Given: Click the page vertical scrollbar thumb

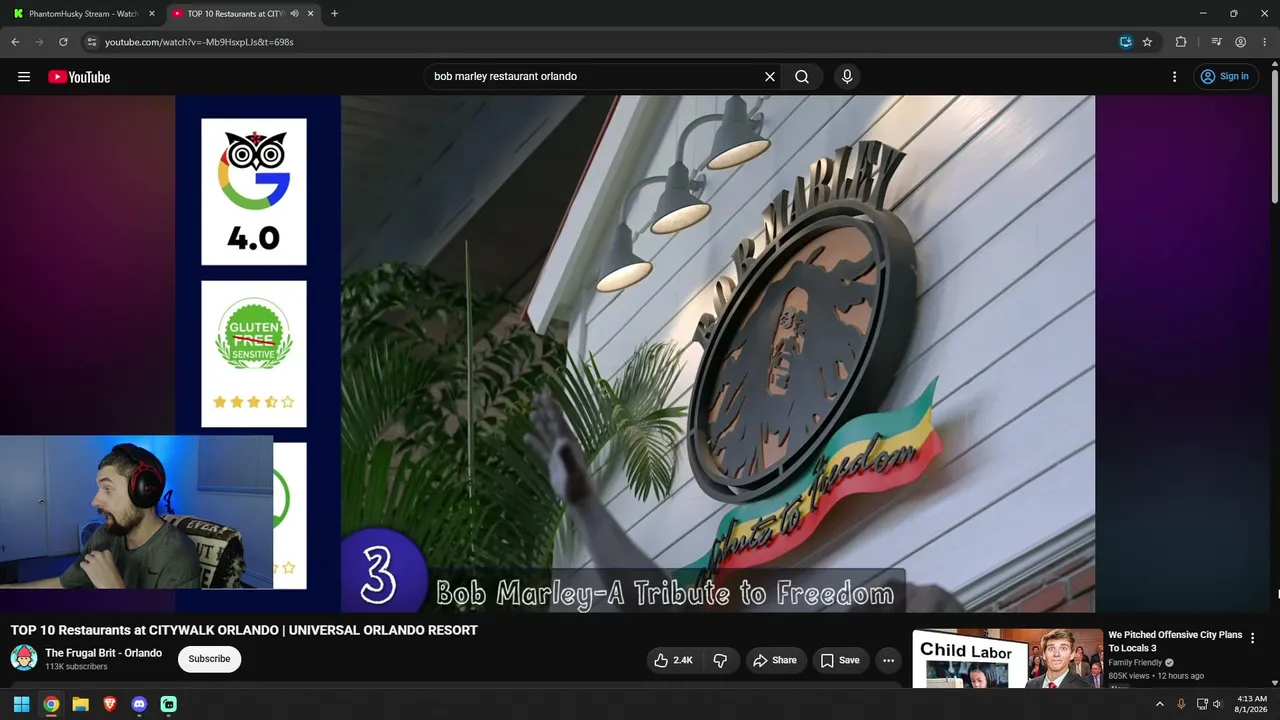Looking at the screenshot, I should point(1275,136).
